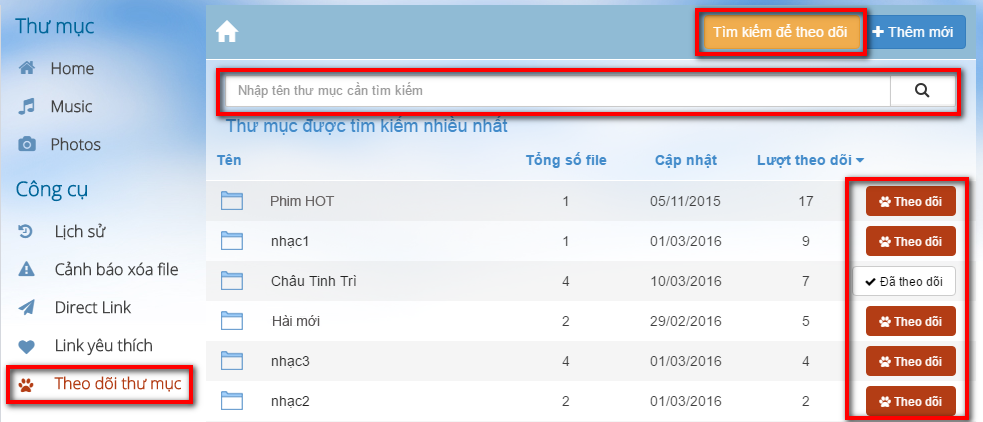
Task: Select the folder icon for Châu Tinh Trì
Action: pos(232,281)
